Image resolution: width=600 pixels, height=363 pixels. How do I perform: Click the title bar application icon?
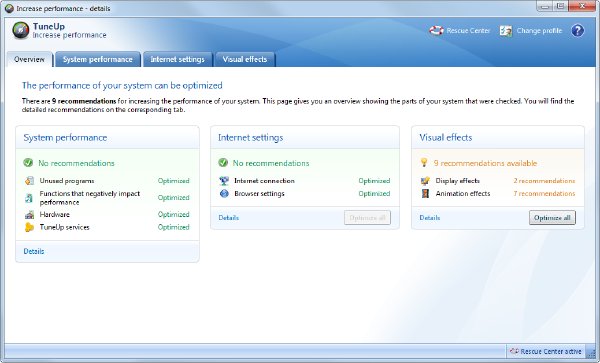click(x=9, y=8)
